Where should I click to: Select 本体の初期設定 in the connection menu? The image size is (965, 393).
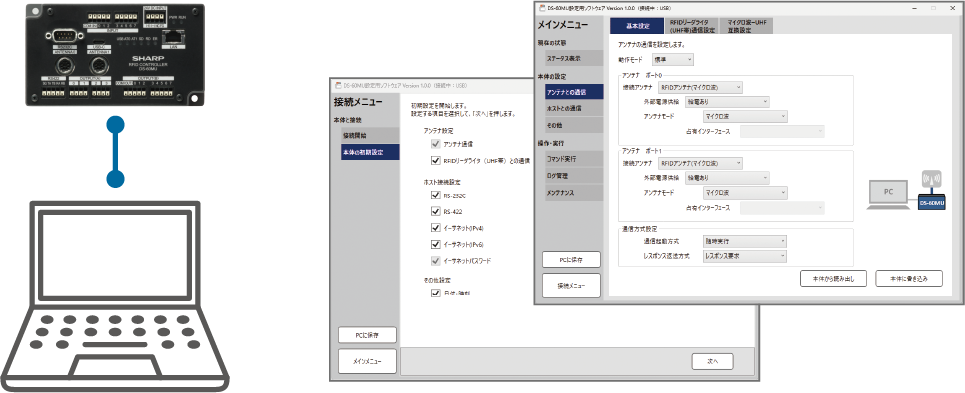370,152
